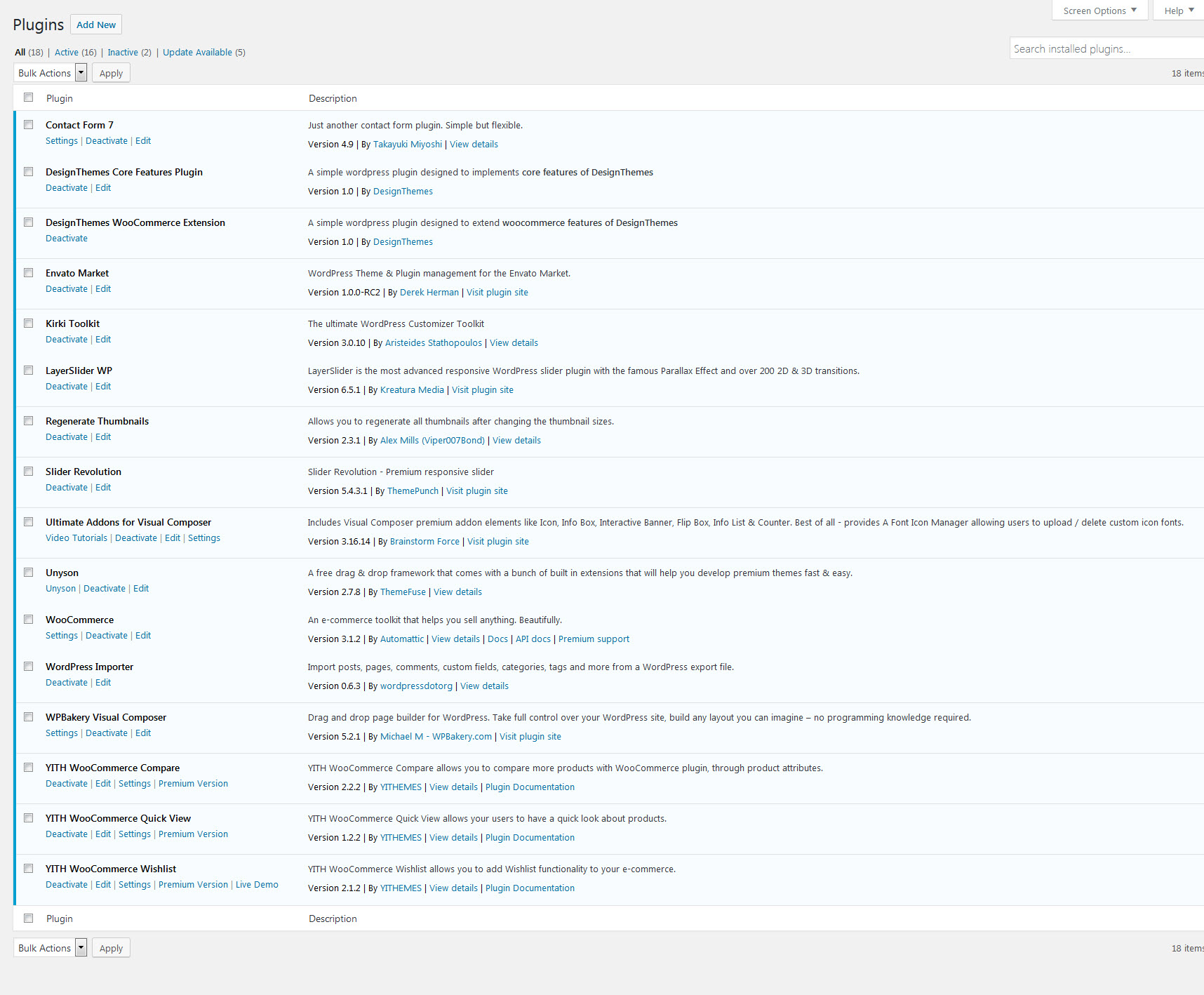Click the Plugin column header
This screenshot has height=995, width=1204.
click(x=60, y=98)
